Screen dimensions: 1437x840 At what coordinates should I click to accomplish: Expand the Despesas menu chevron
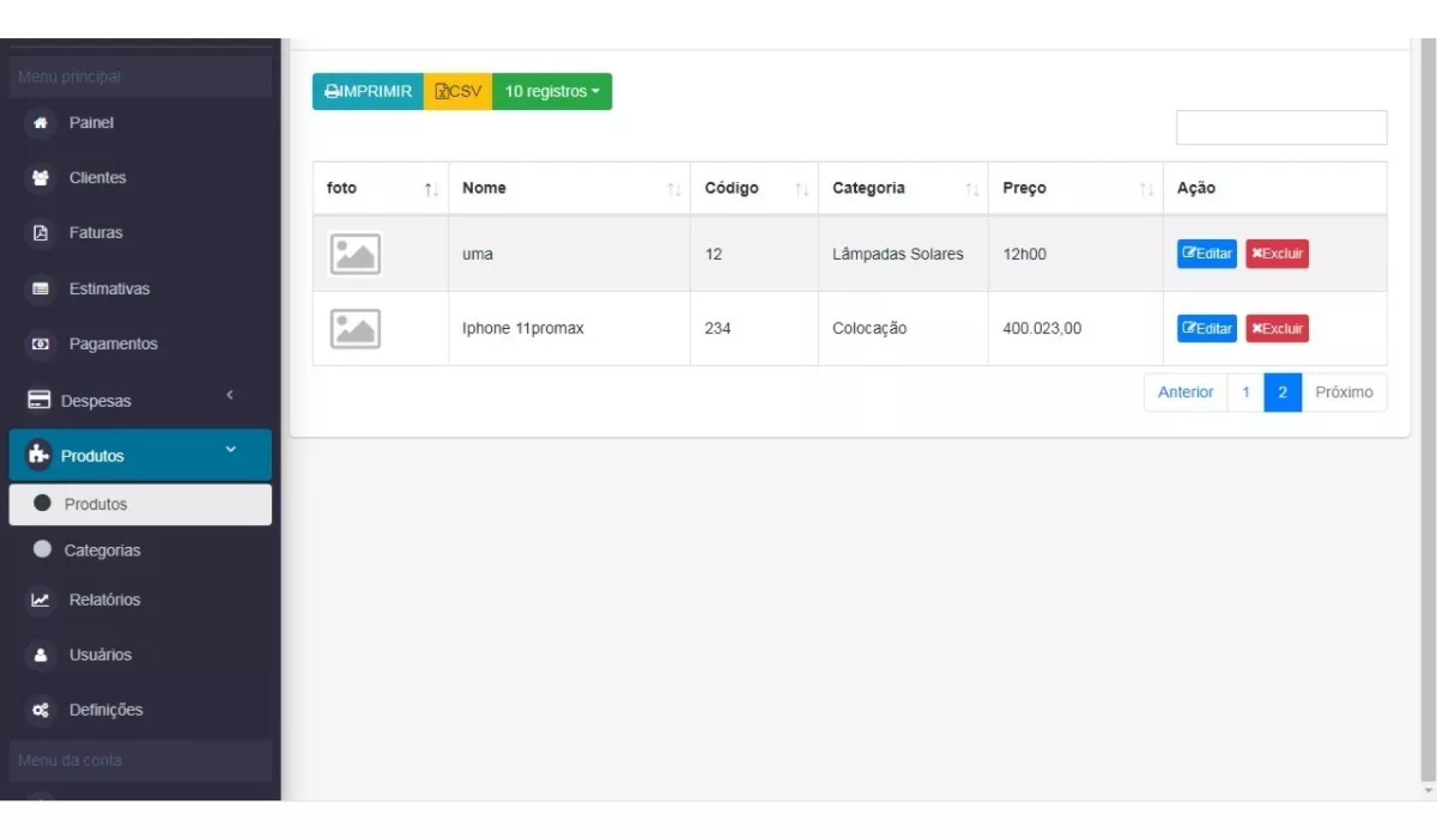230,395
